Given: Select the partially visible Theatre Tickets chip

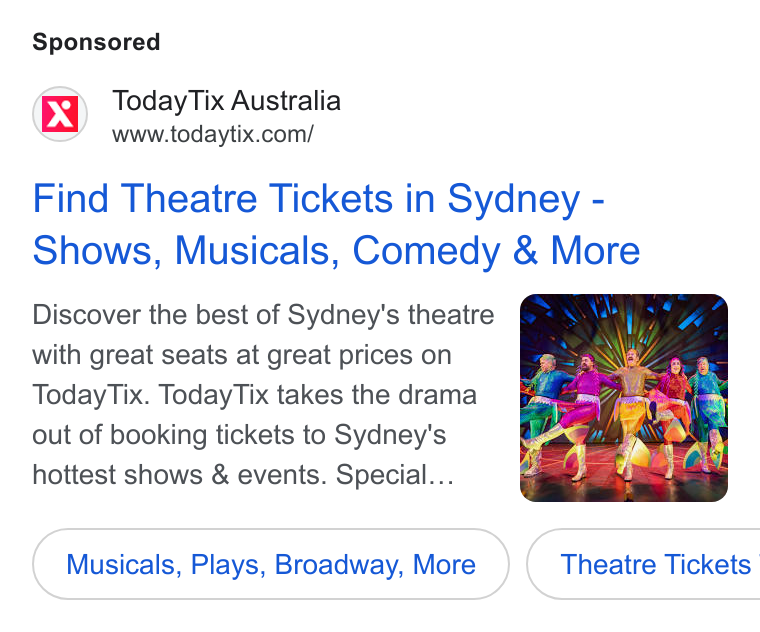Looking at the screenshot, I should point(644,564).
